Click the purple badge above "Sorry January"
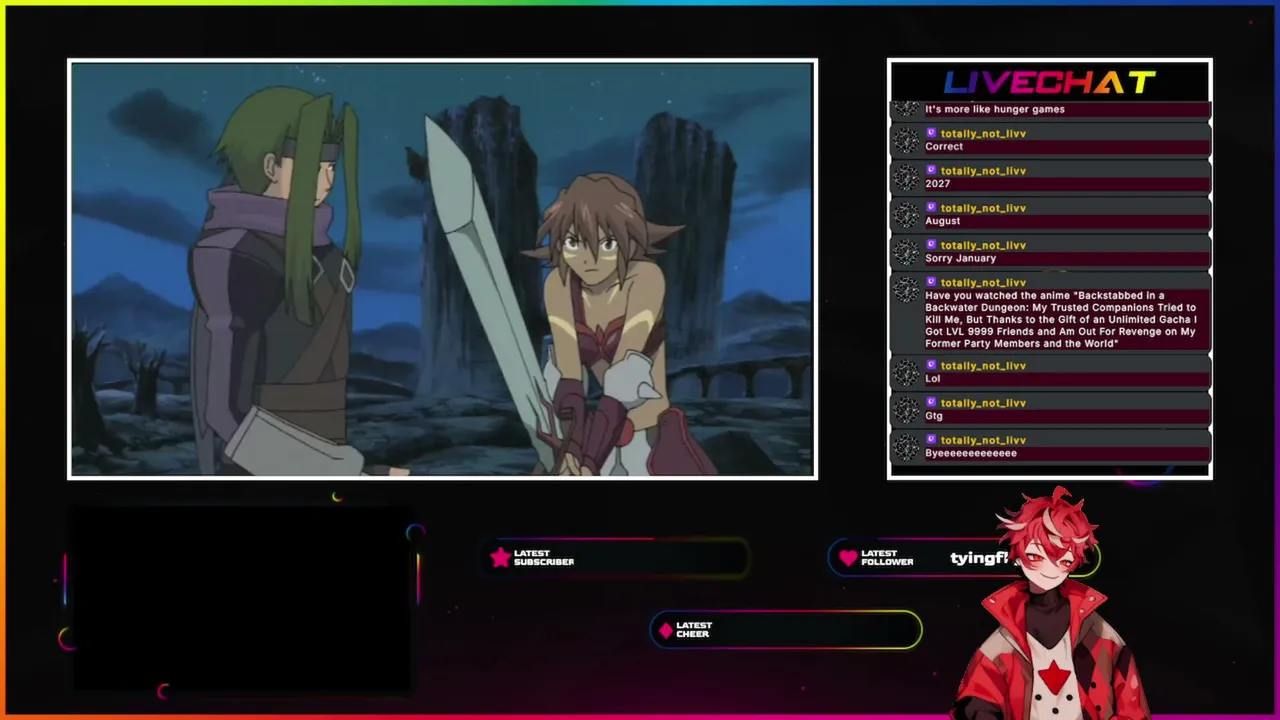This screenshot has width=1280, height=720. pyautogui.click(x=931, y=244)
